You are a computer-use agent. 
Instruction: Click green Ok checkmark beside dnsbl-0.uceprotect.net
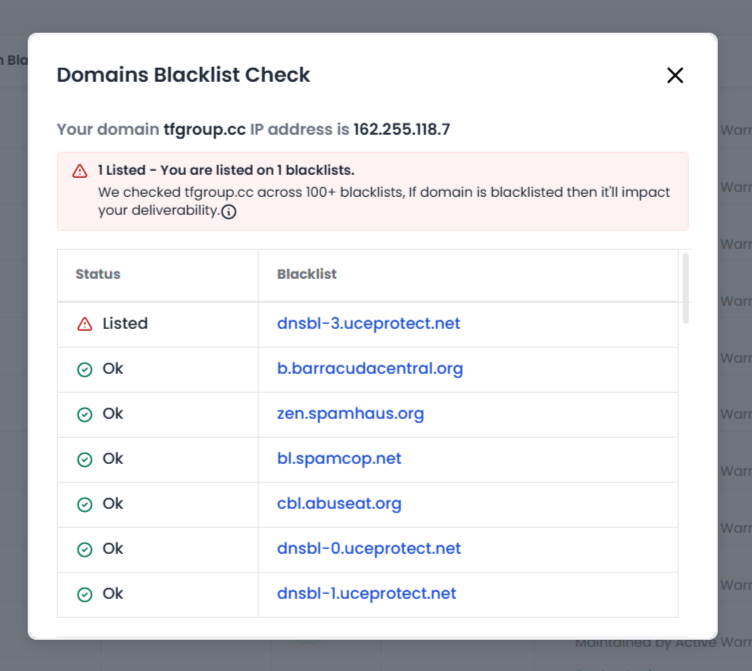85,549
